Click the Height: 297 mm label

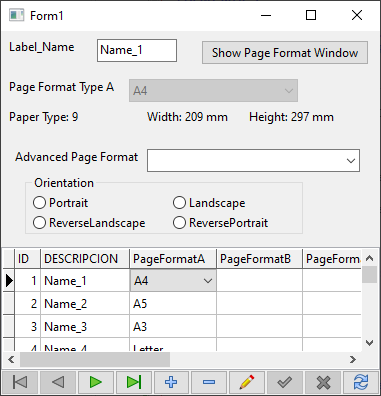point(291,117)
